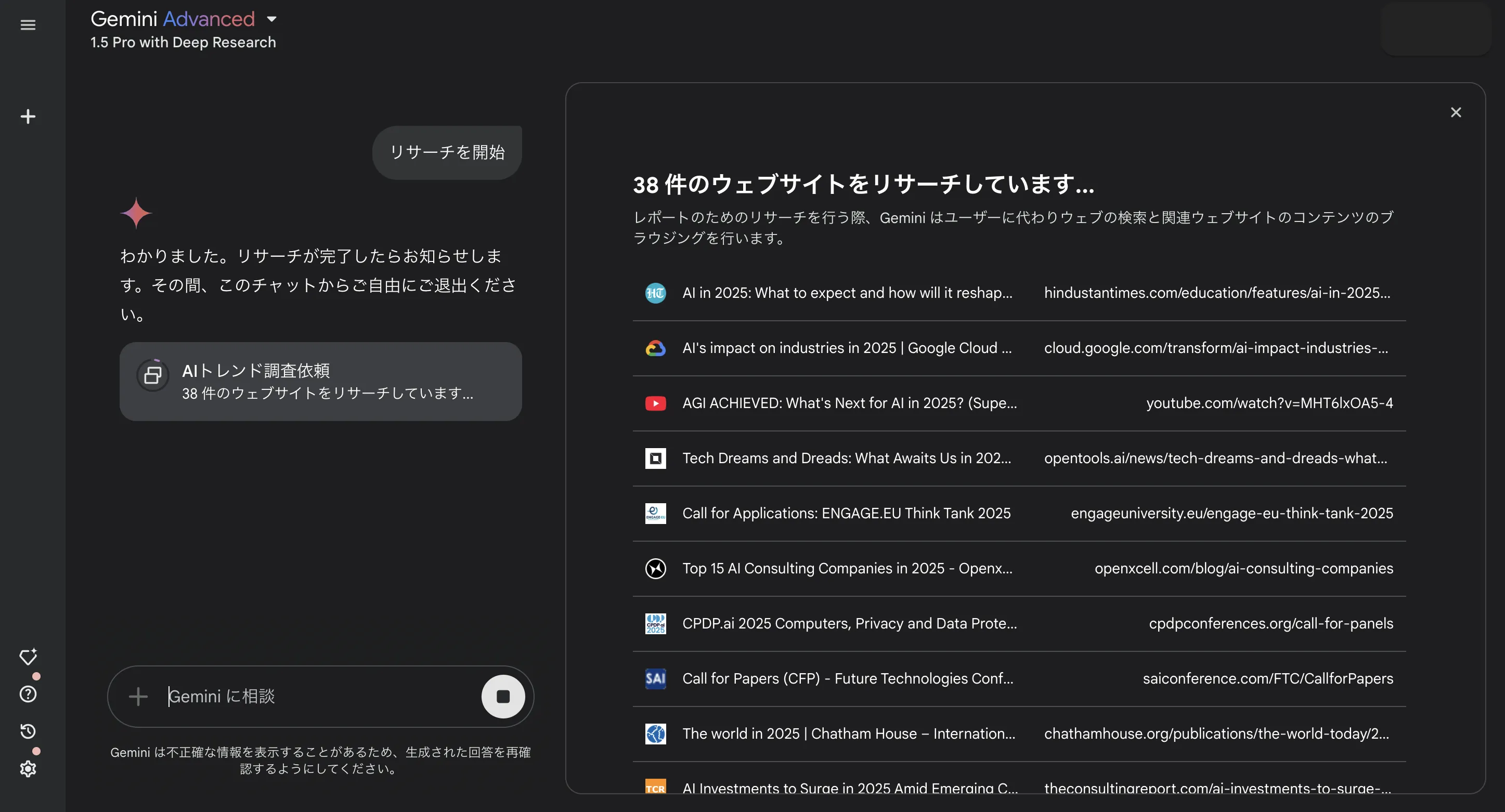Click the attach plus icon in input box
The height and width of the screenshot is (812, 1505).
(x=138, y=696)
